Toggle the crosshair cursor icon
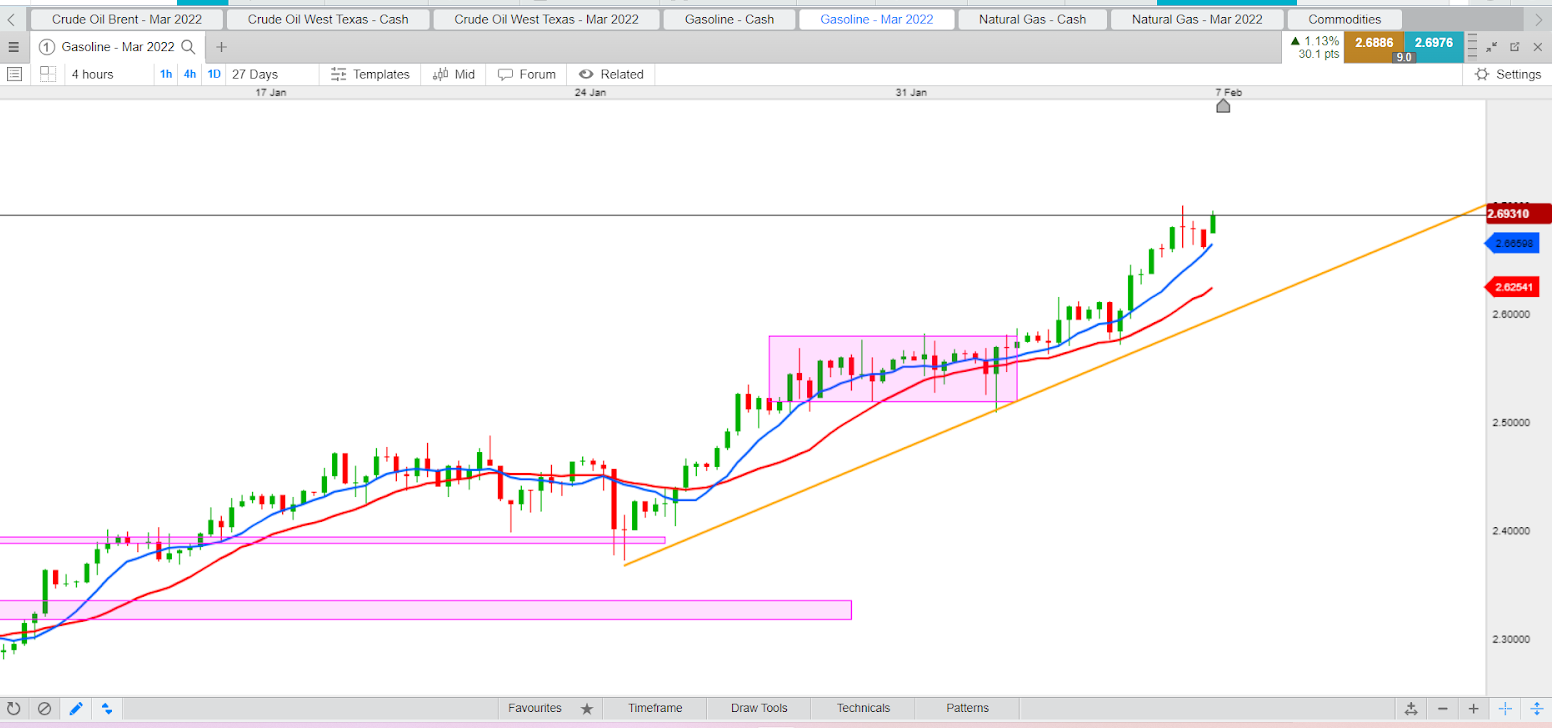The width and height of the screenshot is (1552, 728). coord(1505,709)
